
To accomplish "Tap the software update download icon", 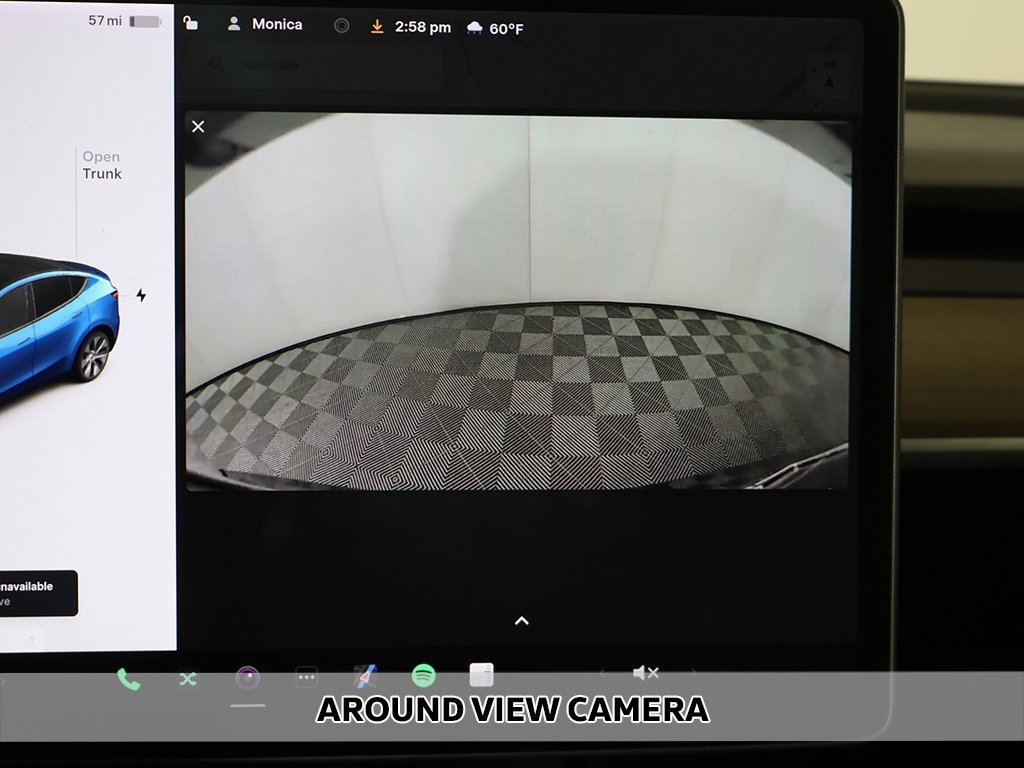I will 377,27.
